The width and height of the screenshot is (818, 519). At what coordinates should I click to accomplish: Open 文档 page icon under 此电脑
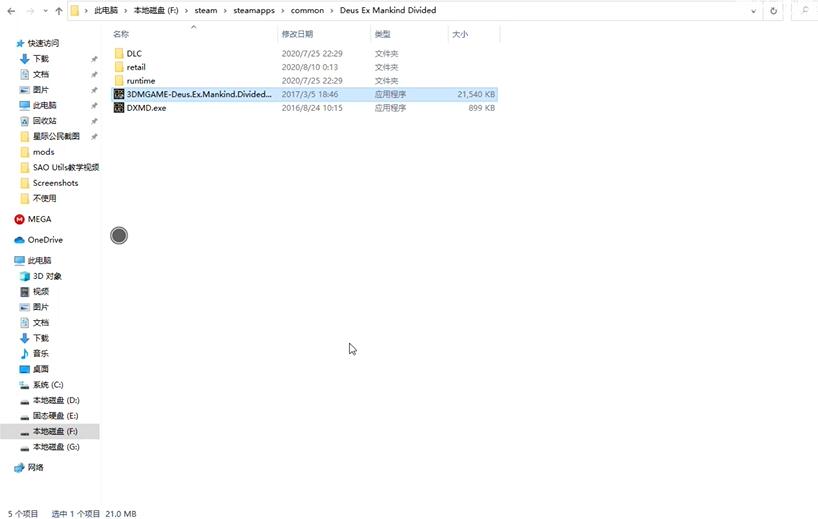click(x=25, y=322)
